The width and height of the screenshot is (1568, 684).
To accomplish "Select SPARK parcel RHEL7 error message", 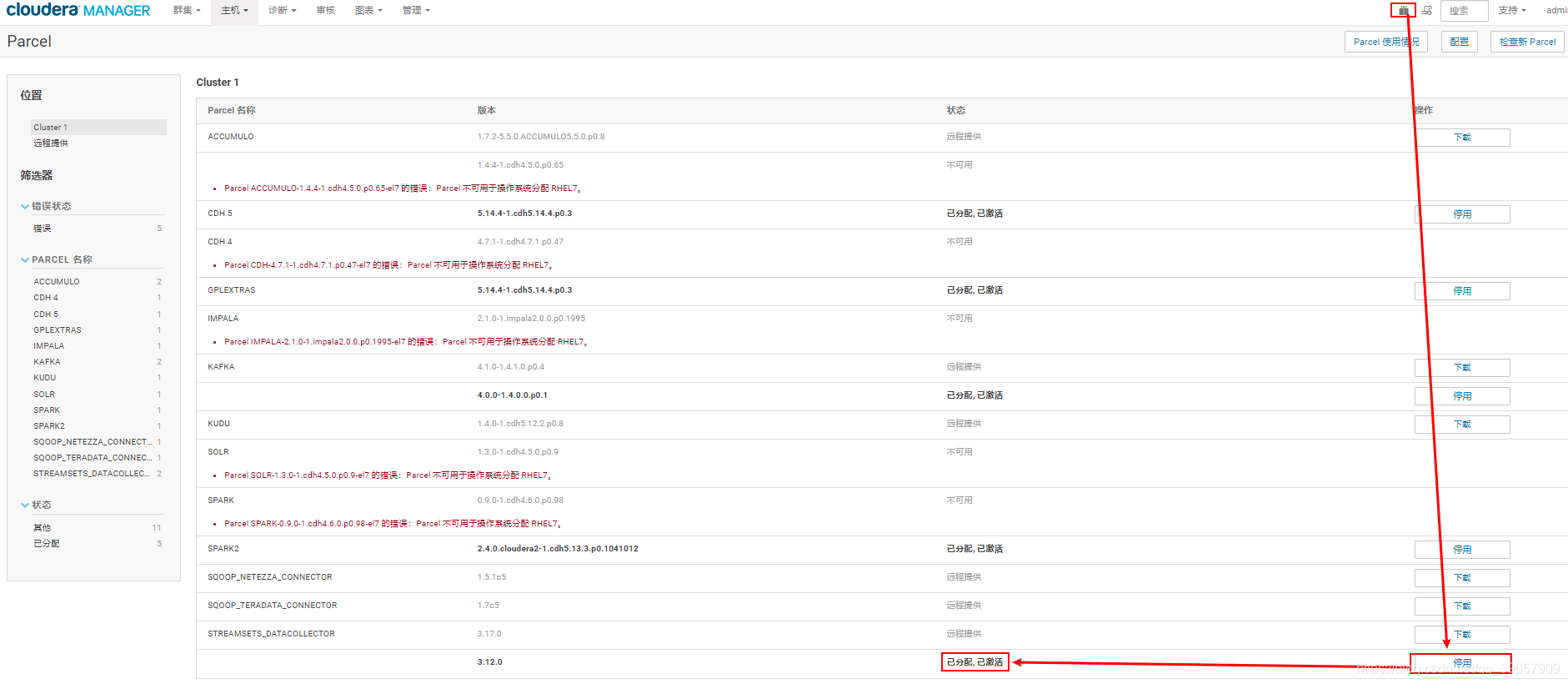I will [x=393, y=524].
